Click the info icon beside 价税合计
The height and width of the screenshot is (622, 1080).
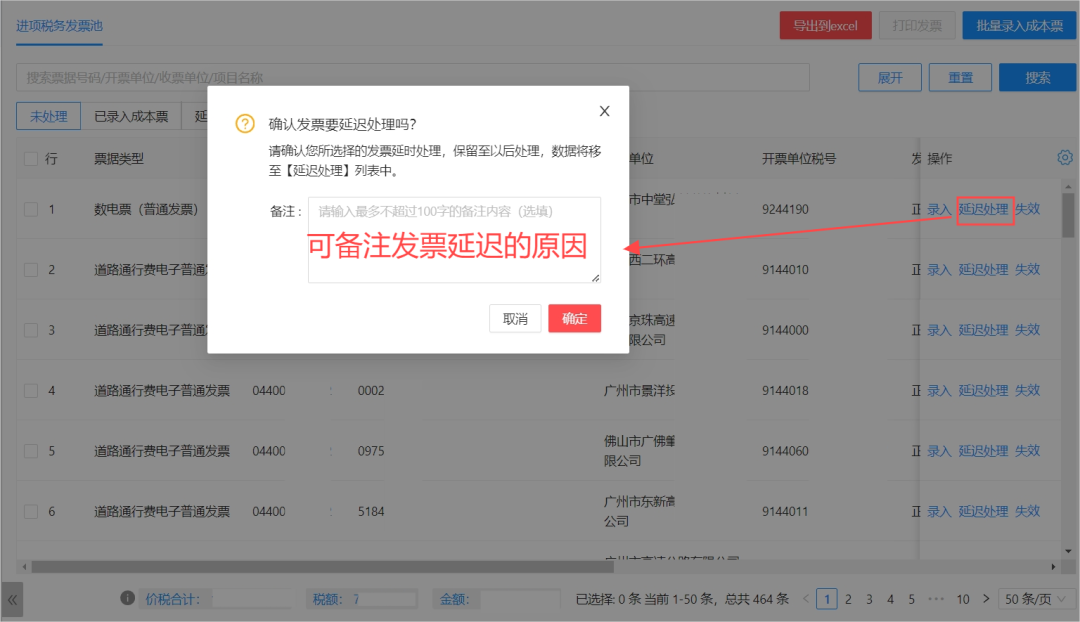pos(127,598)
